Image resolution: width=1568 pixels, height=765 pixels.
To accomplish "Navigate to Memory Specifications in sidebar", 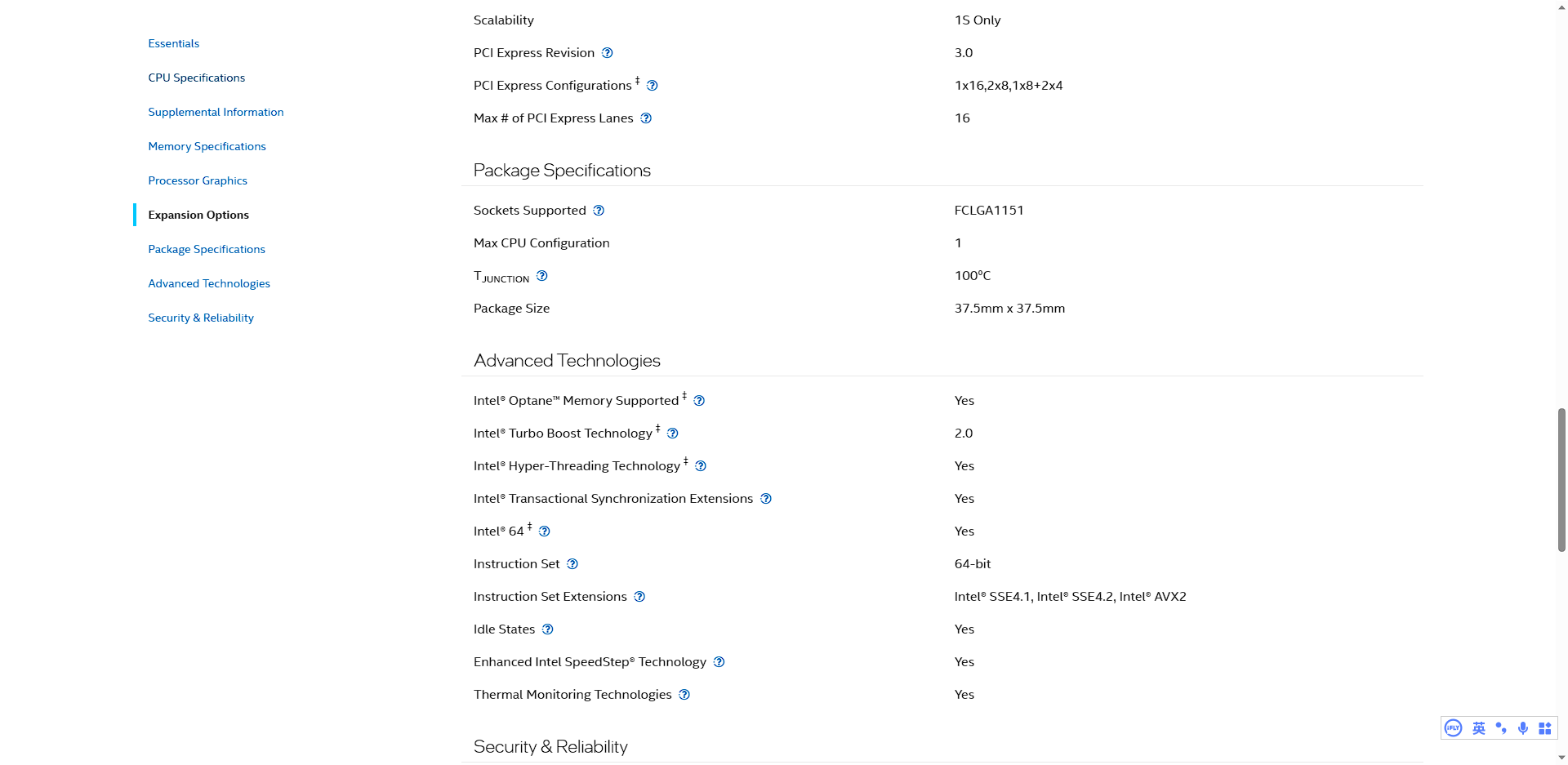I will [x=207, y=146].
